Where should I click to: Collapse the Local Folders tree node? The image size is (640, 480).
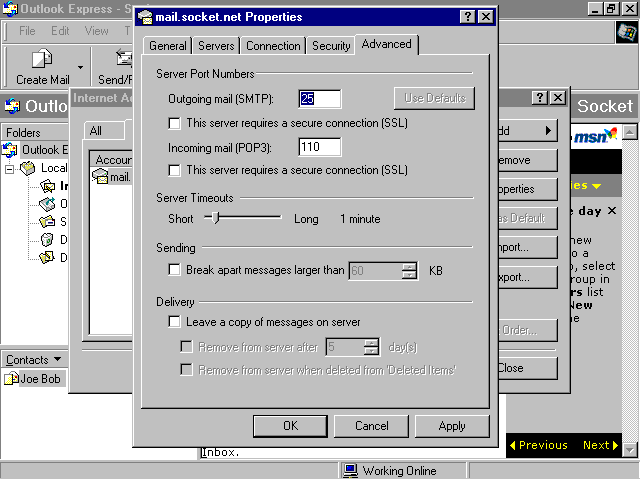tap(9, 169)
